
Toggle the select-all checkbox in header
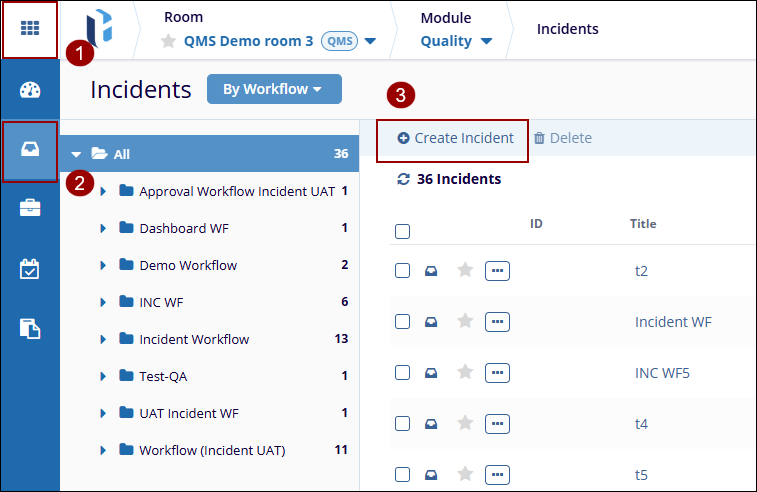coord(402,232)
